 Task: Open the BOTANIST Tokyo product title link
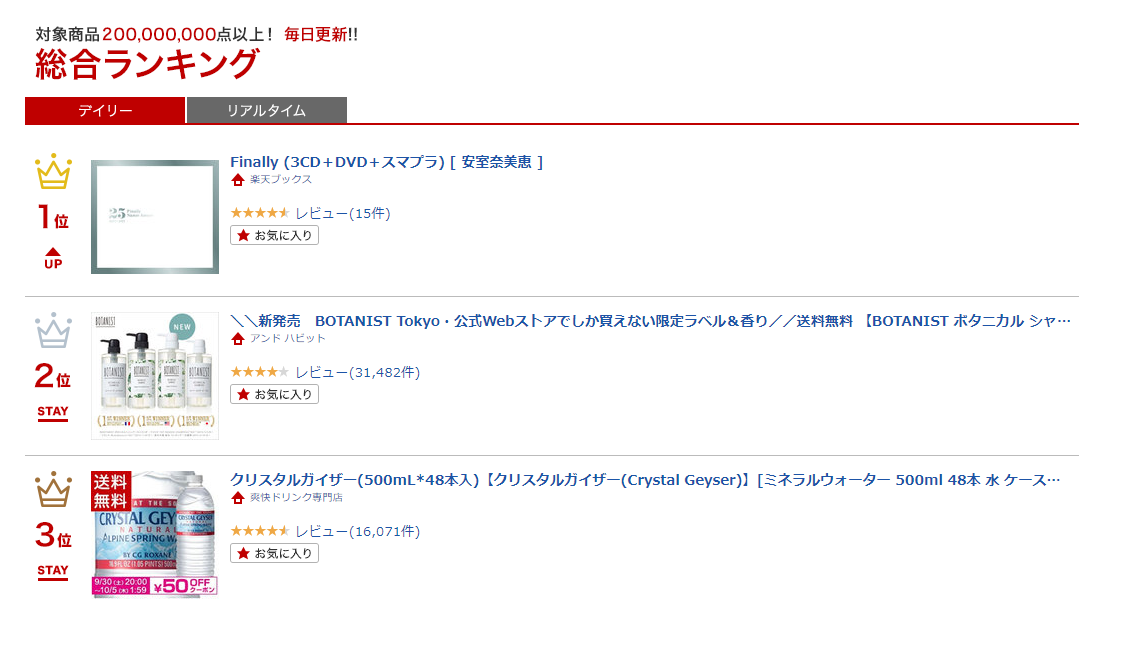[650, 321]
